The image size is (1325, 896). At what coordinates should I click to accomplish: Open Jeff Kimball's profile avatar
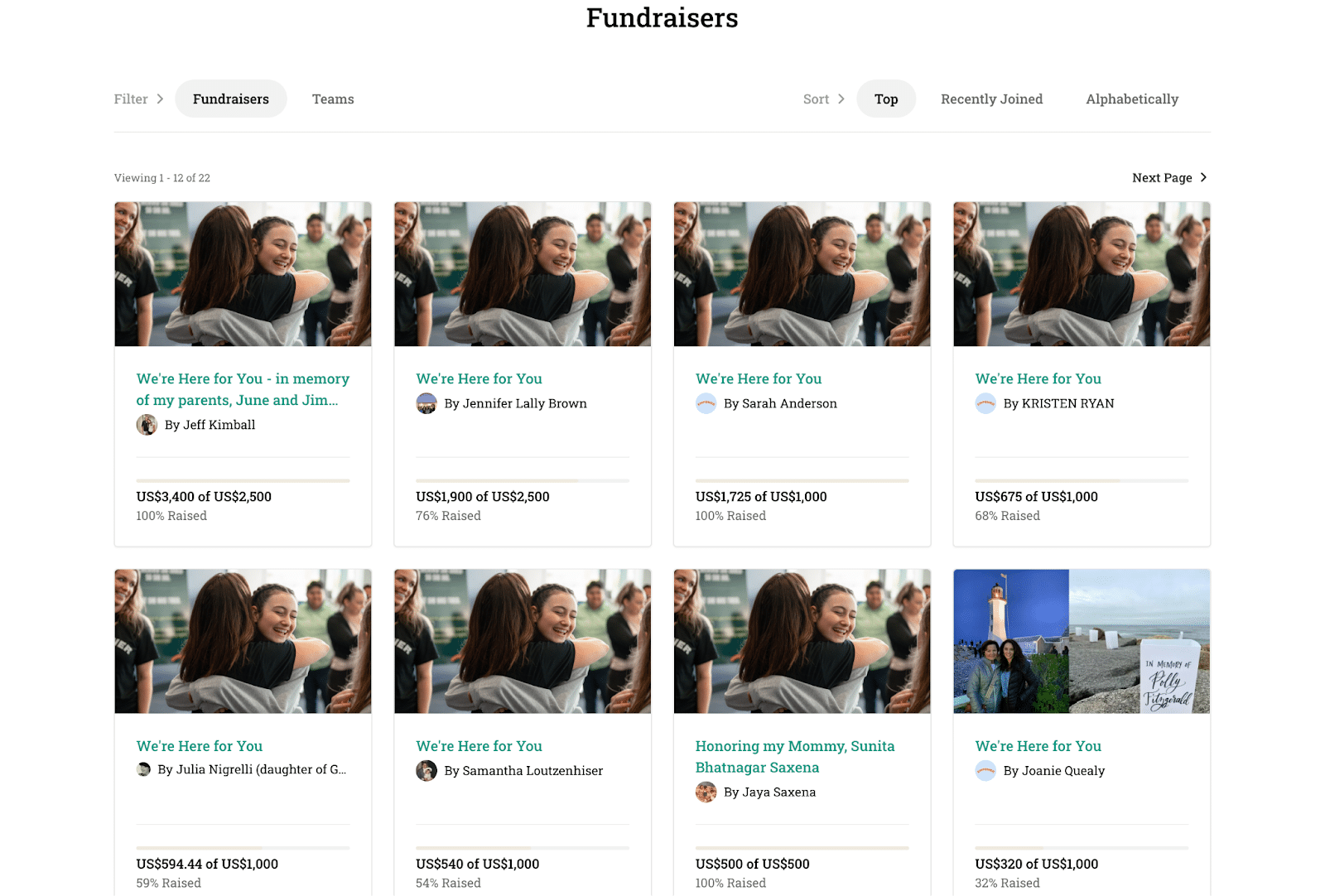pos(147,425)
